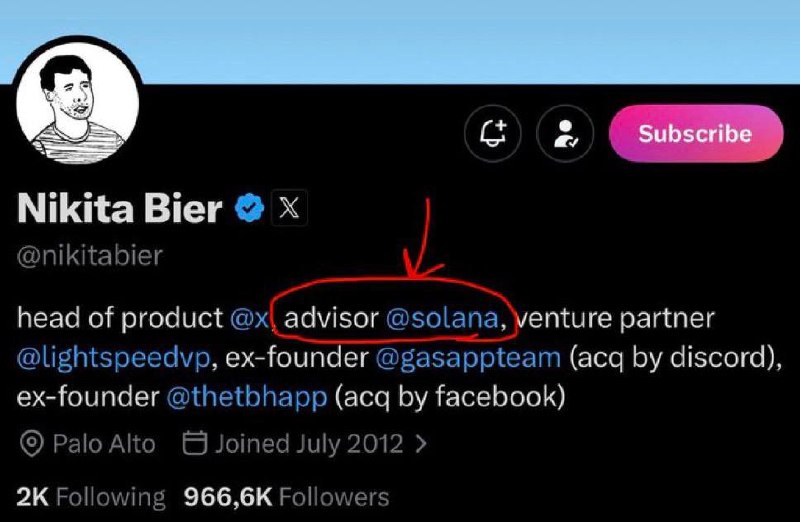Click the calendar icon near join date

click(196, 443)
